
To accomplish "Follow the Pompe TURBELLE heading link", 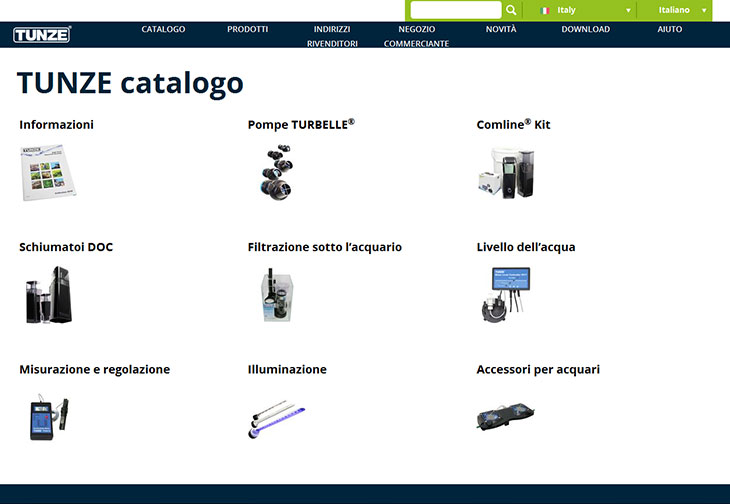I will [301, 124].
